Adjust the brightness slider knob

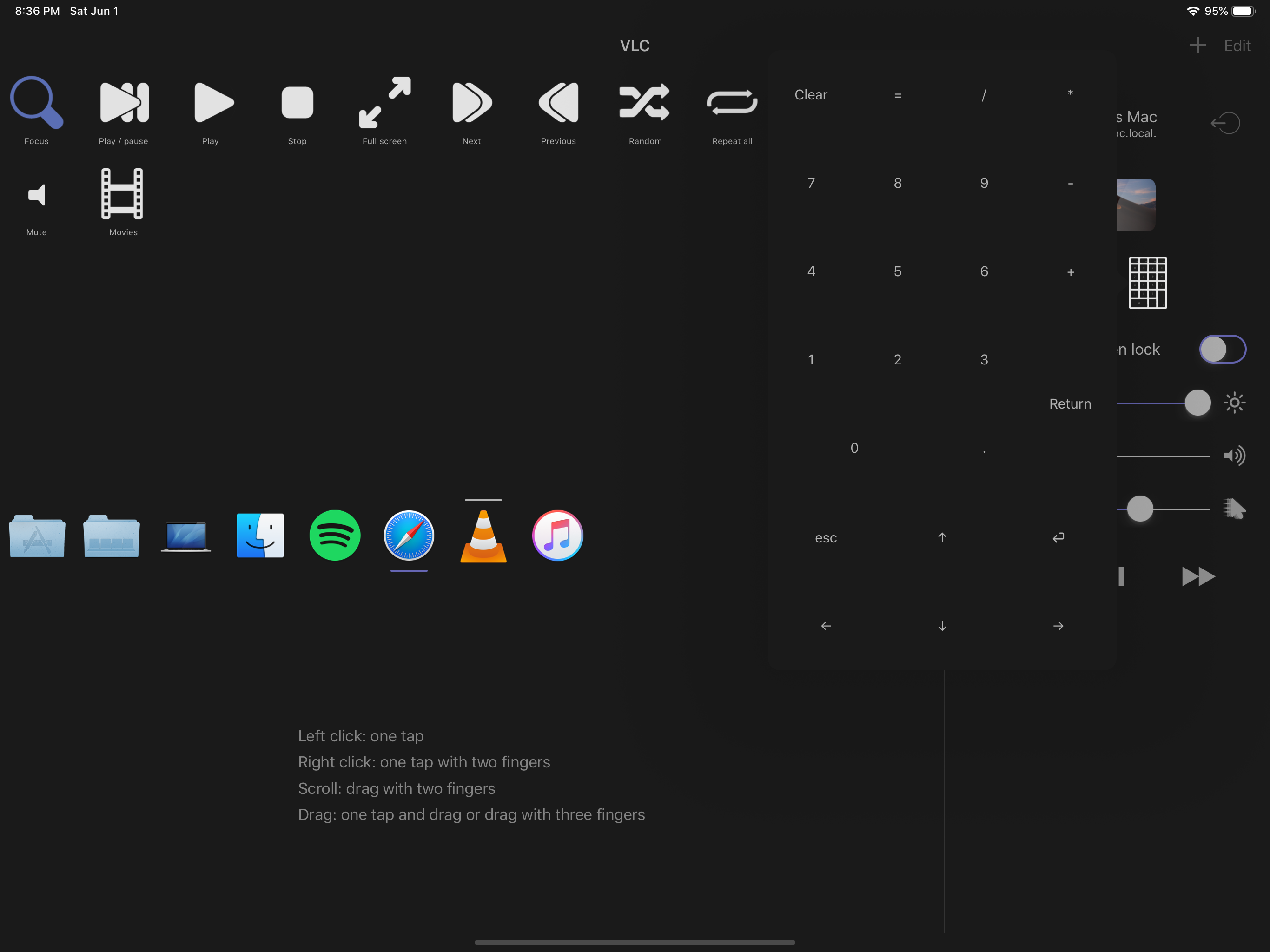click(1197, 403)
